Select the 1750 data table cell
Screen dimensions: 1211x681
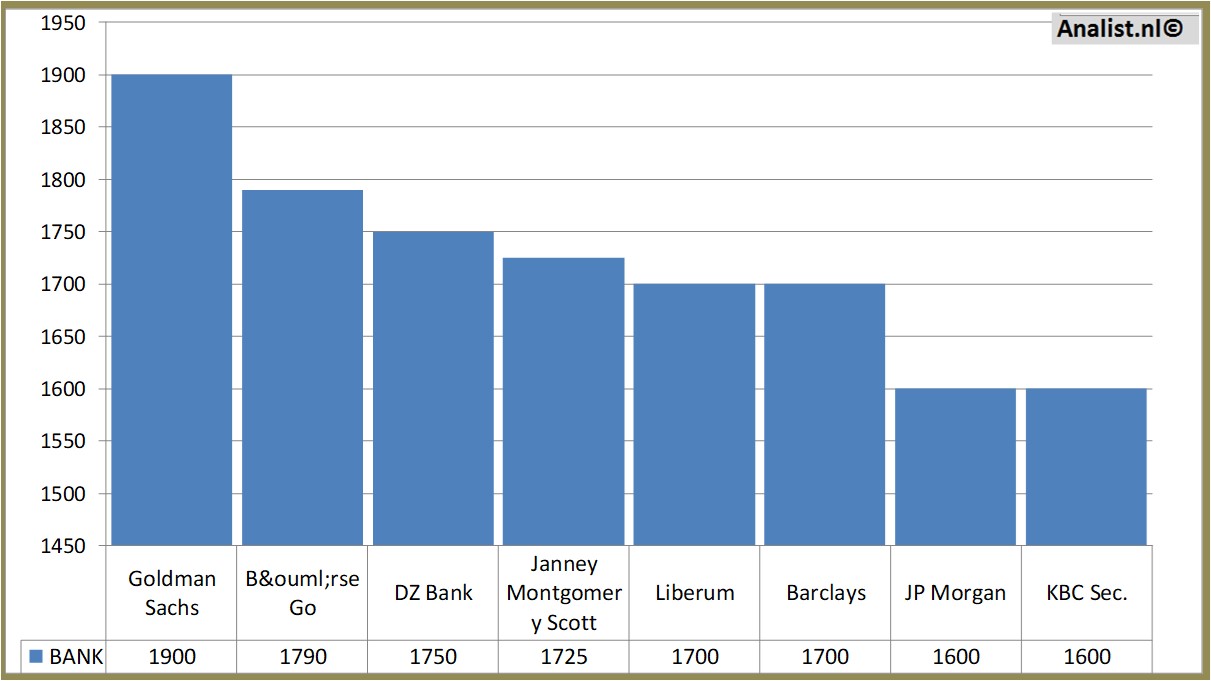tap(433, 657)
